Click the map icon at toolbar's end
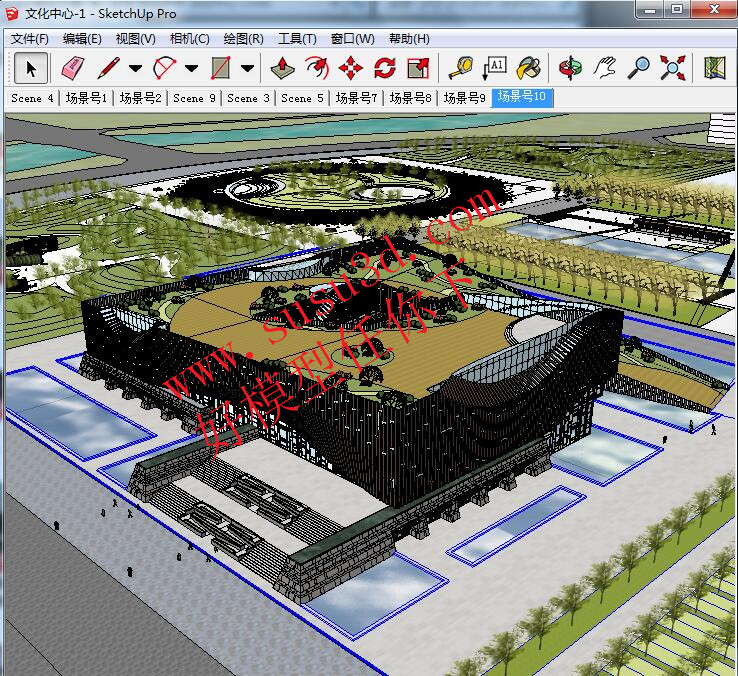738x676 pixels. (714, 68)
